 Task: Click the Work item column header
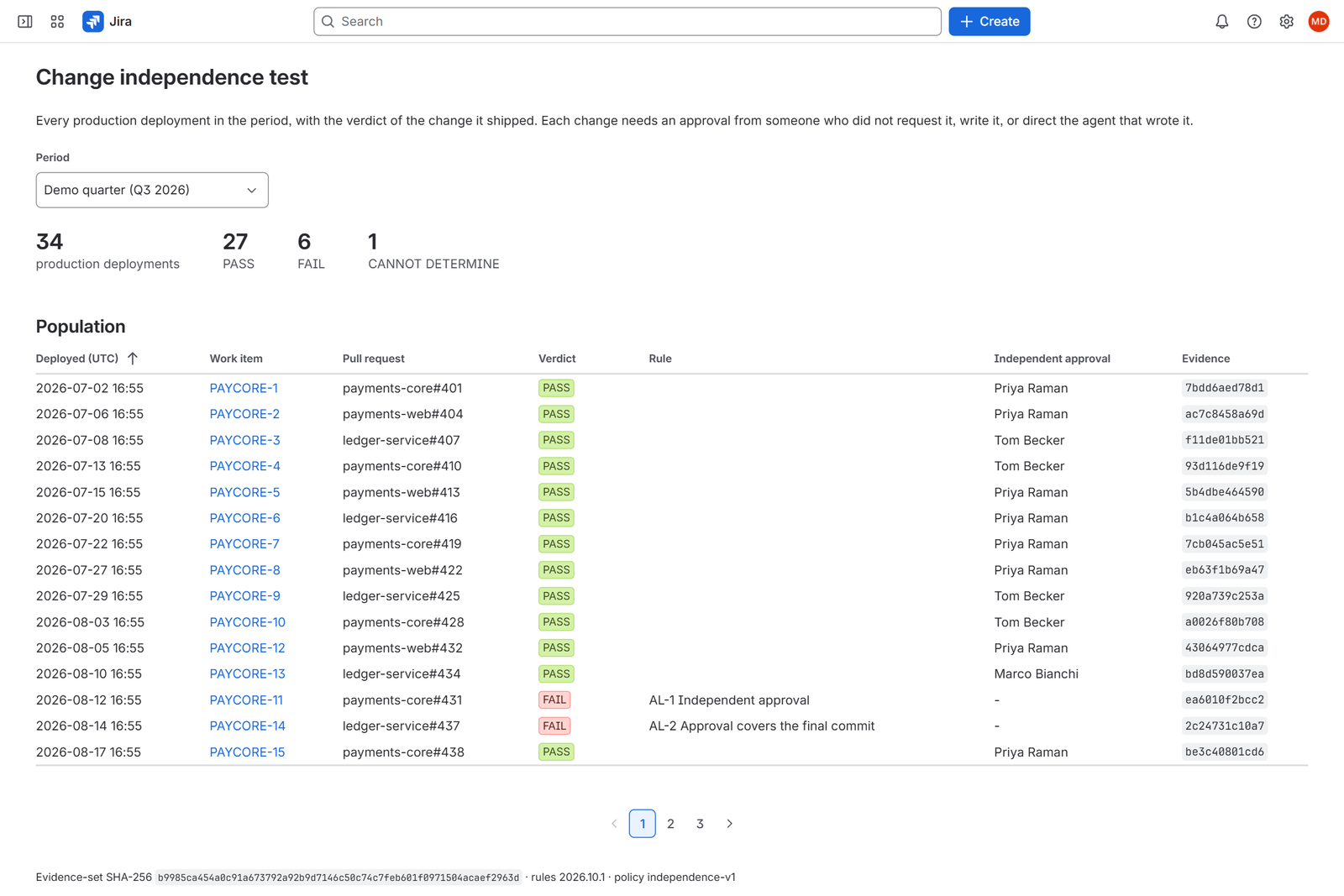pos(236,359)
